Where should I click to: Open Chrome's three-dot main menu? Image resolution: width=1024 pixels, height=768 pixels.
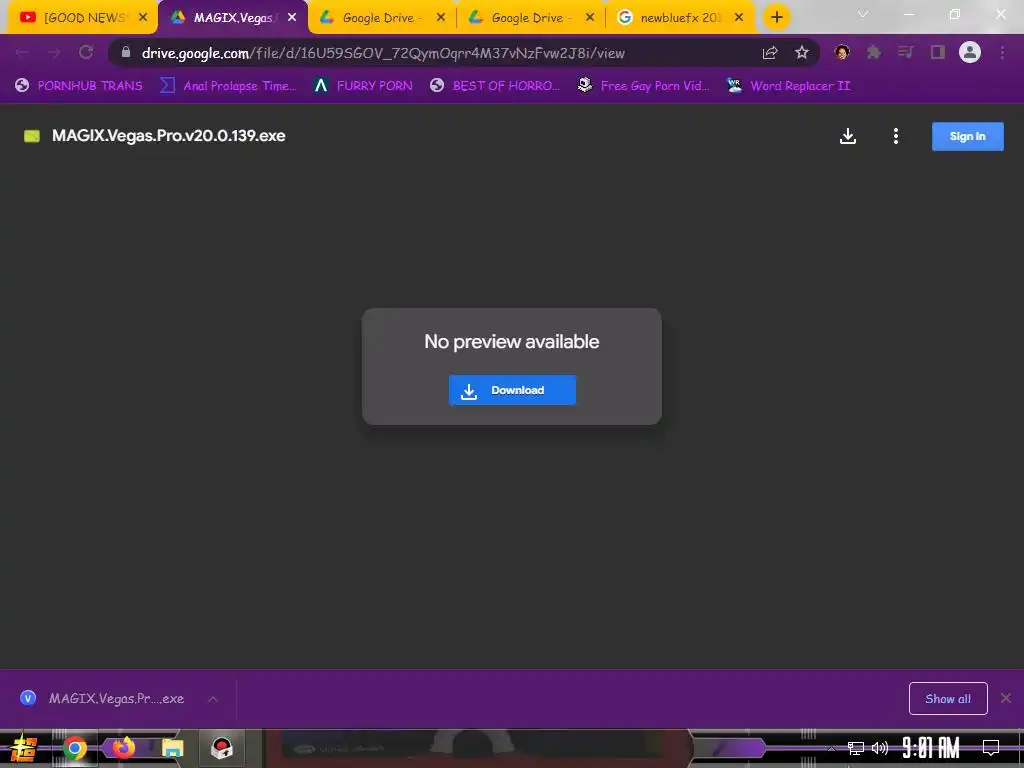click(x=1002, y=52)
